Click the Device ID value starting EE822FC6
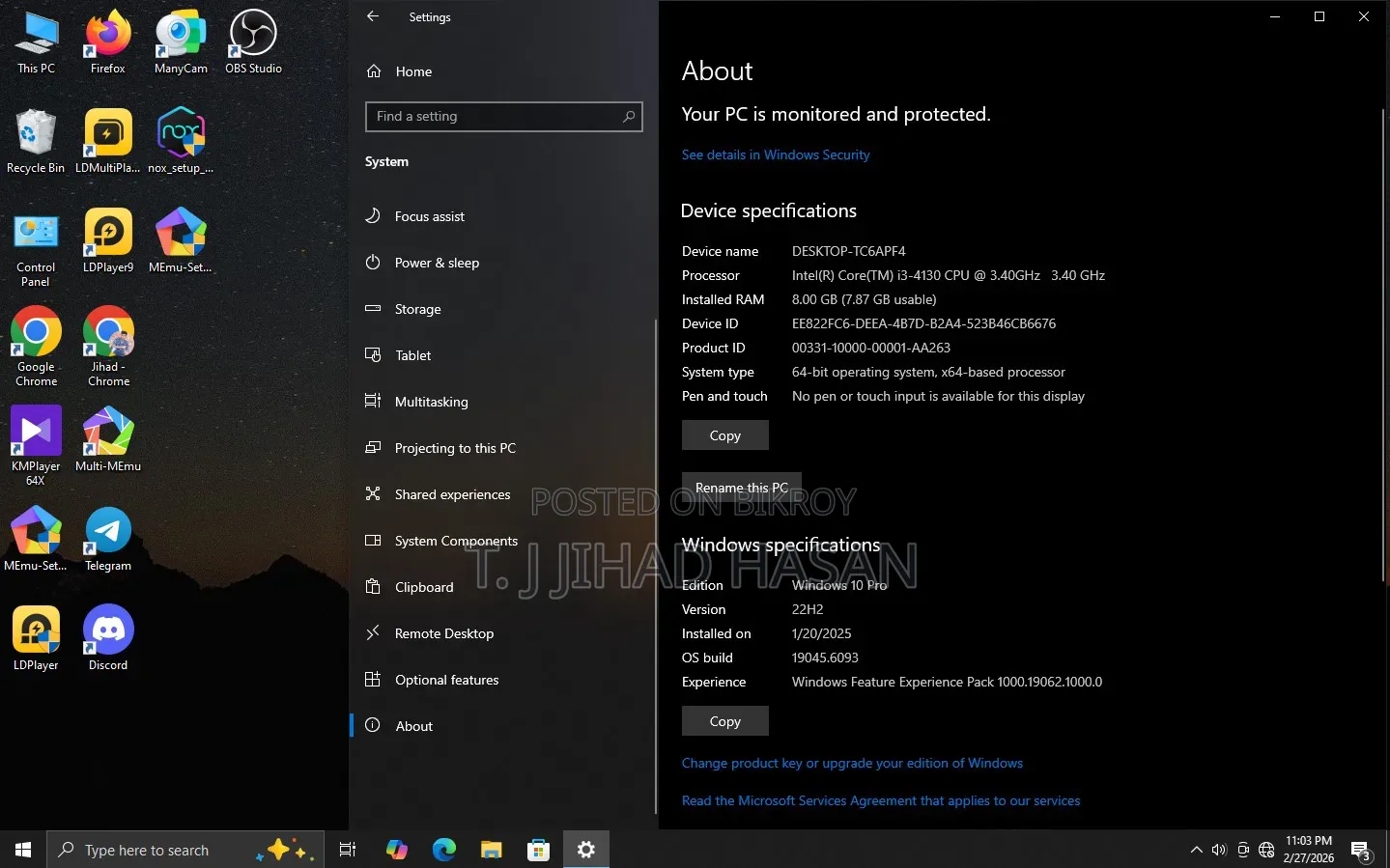Screen dimensions: 1390x868 (923, 323)
